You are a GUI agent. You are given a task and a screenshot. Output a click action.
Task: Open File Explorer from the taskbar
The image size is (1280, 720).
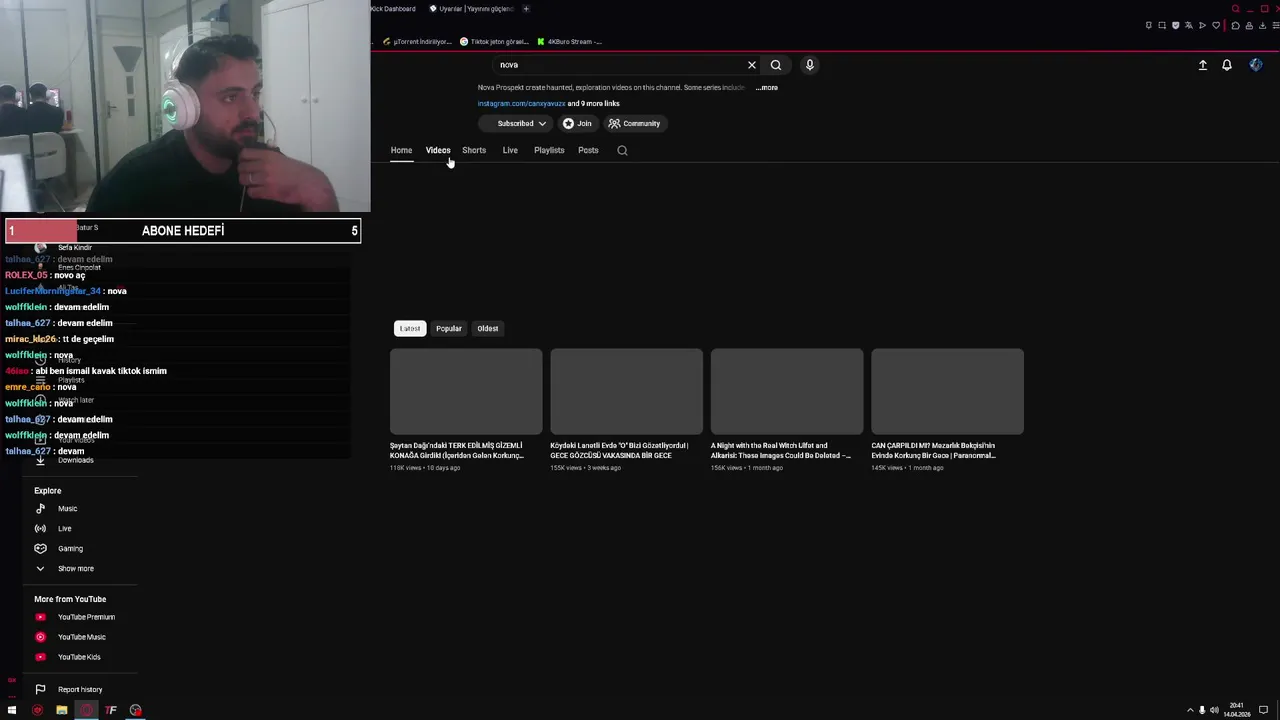[61, 710]
